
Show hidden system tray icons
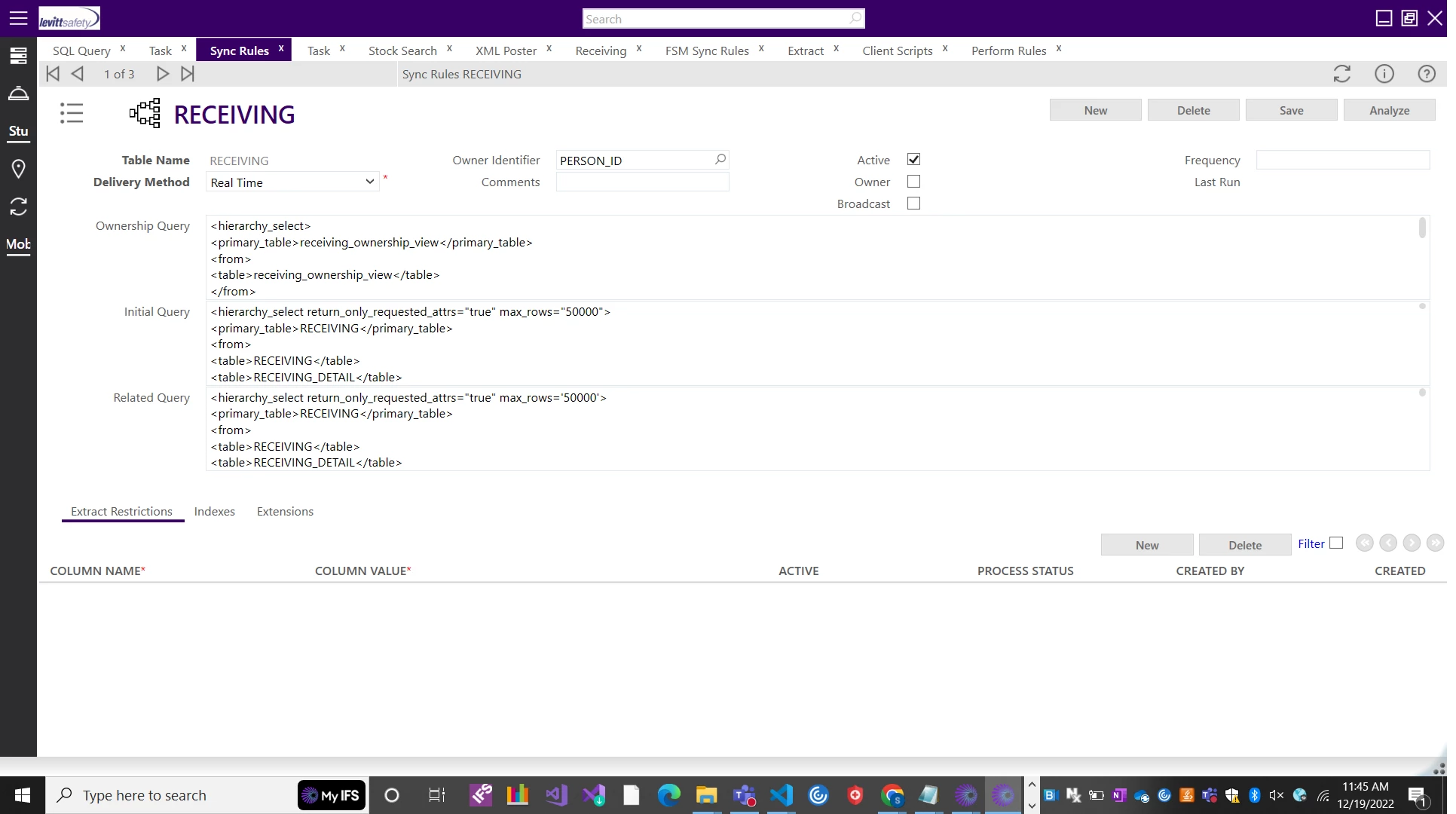pyautogui.click(x=1032, y=785)
